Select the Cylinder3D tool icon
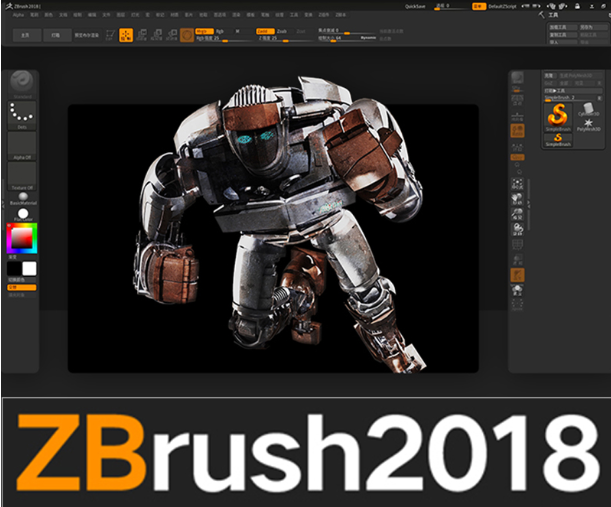Image resolution: width=611 pixels, height=507 pixels. [x=588, y=109]
